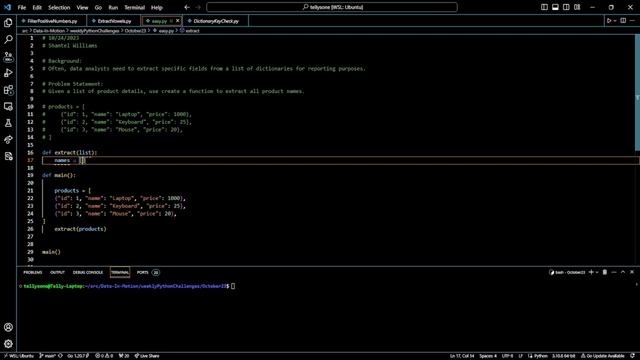Screen dimensions: 640x360
Task: Maximize the terminal panel size
Action: [623, 272]
